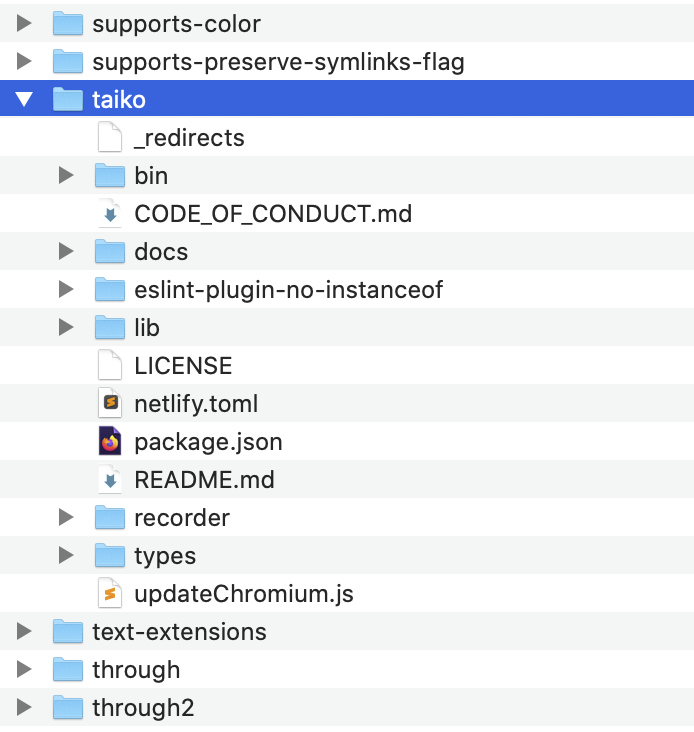Viewport: 694px width, 732px height.
Task: Expand the through folder triangle
Action: [25, 670]
